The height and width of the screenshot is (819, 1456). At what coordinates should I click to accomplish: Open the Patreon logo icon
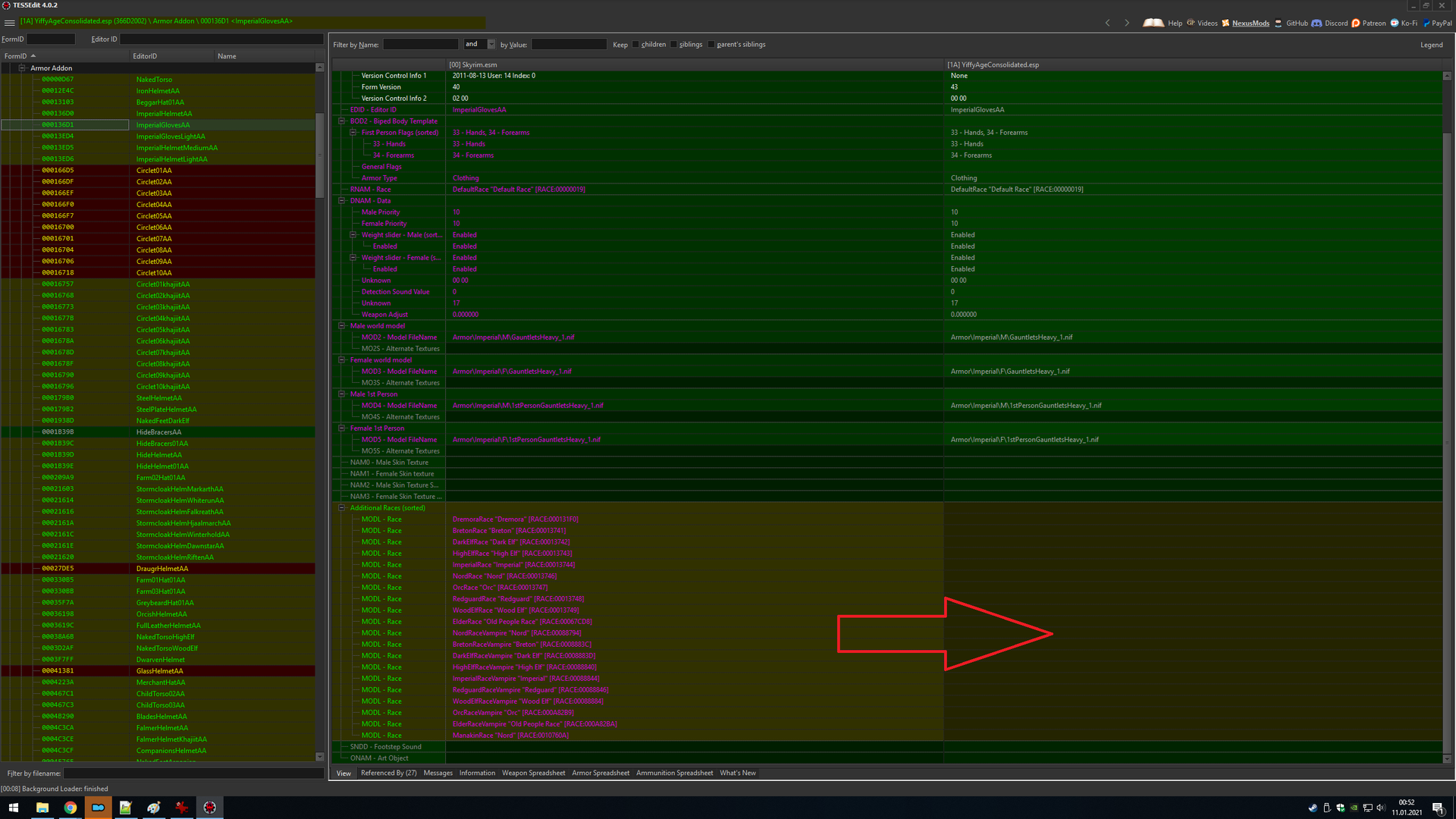pos(1356,23)
